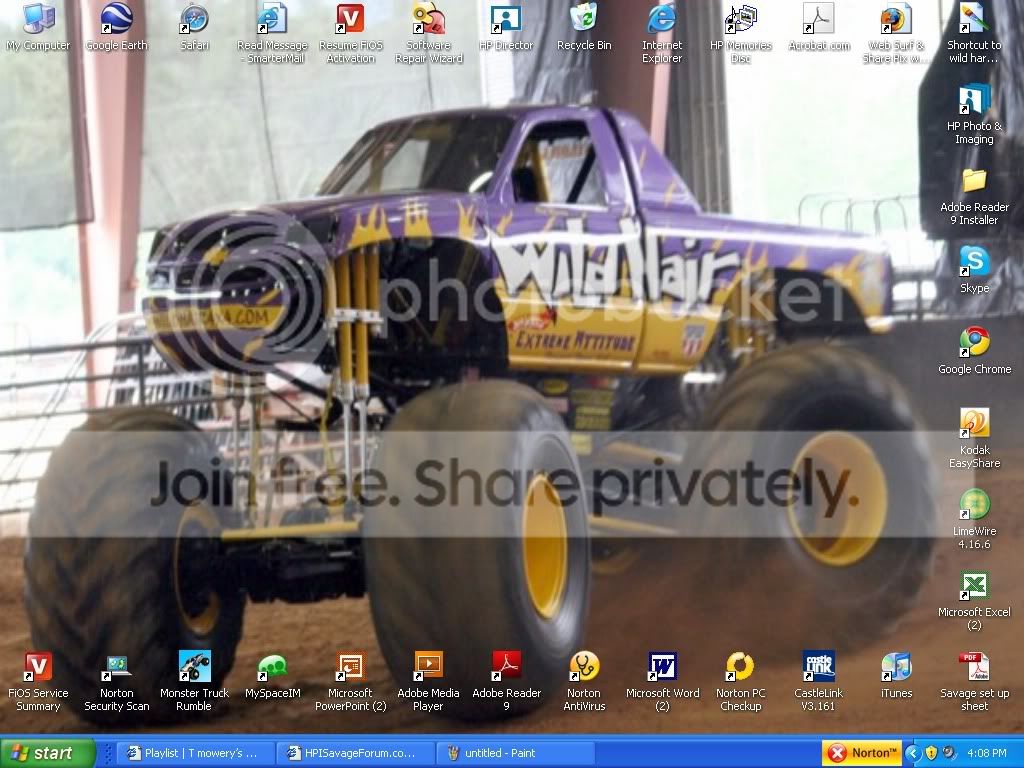
Task: Select the Safari desktop shortcut
Action: coord(195,27)
